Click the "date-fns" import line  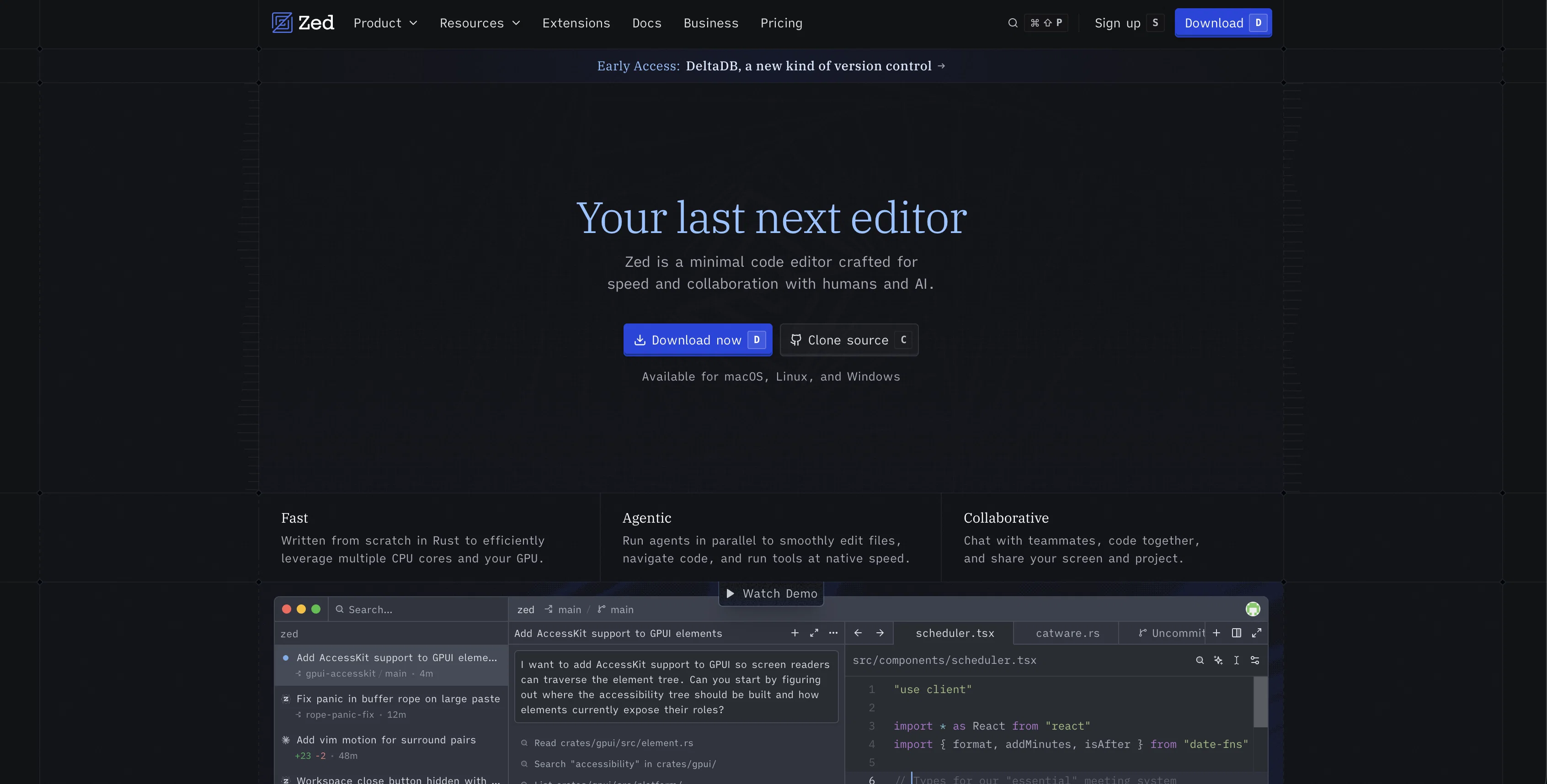pyautogui.click(x=1071, y=744)
